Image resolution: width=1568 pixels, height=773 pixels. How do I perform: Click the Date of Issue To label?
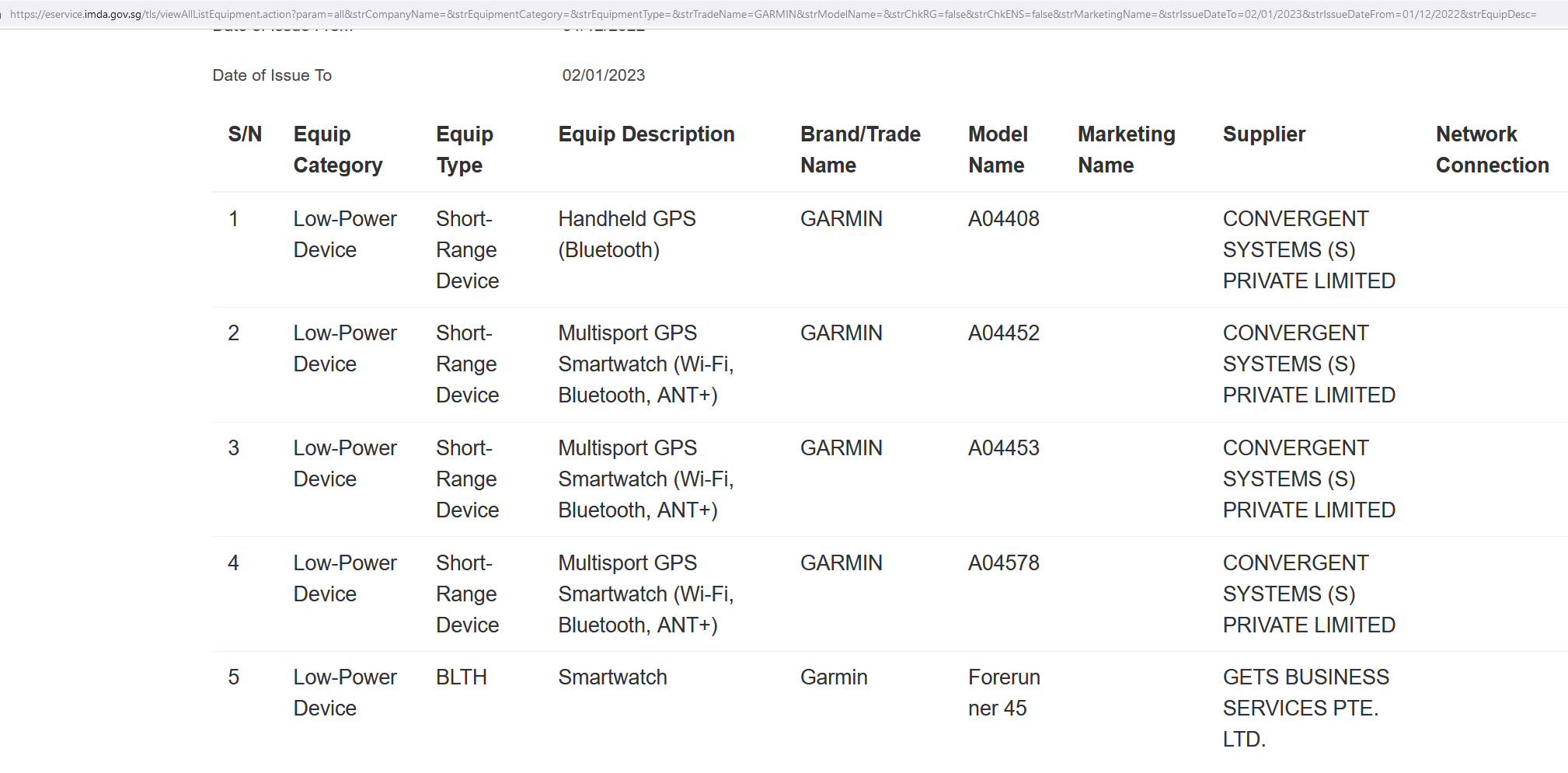[x=272, y=75]
